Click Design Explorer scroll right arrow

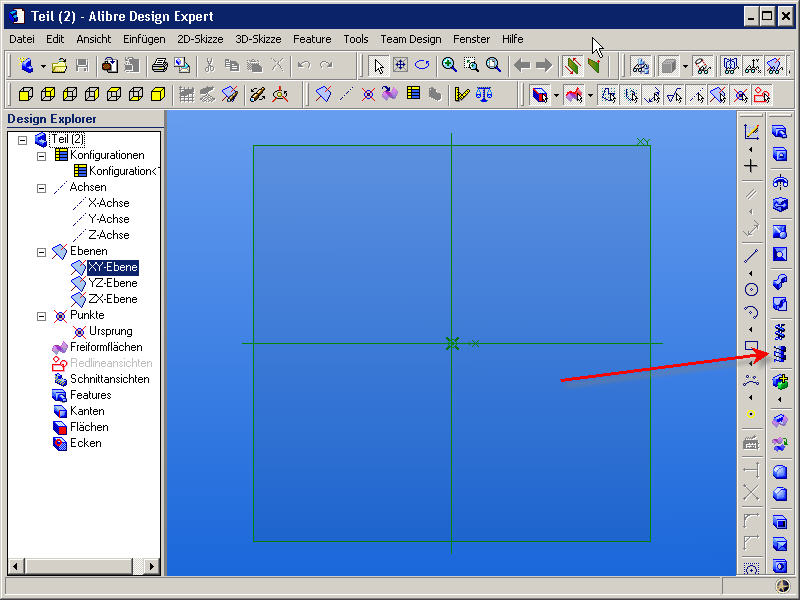[x=151, y=566]
